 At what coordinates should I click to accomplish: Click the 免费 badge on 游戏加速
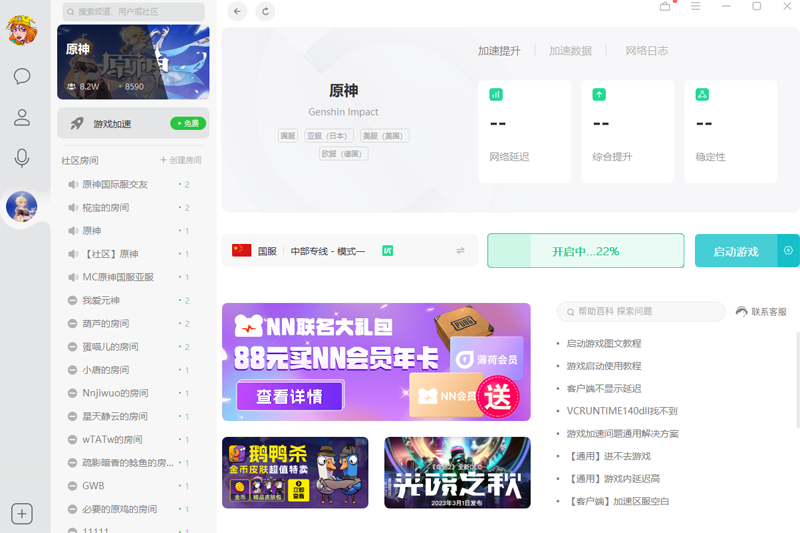click(x=188, y=123)
